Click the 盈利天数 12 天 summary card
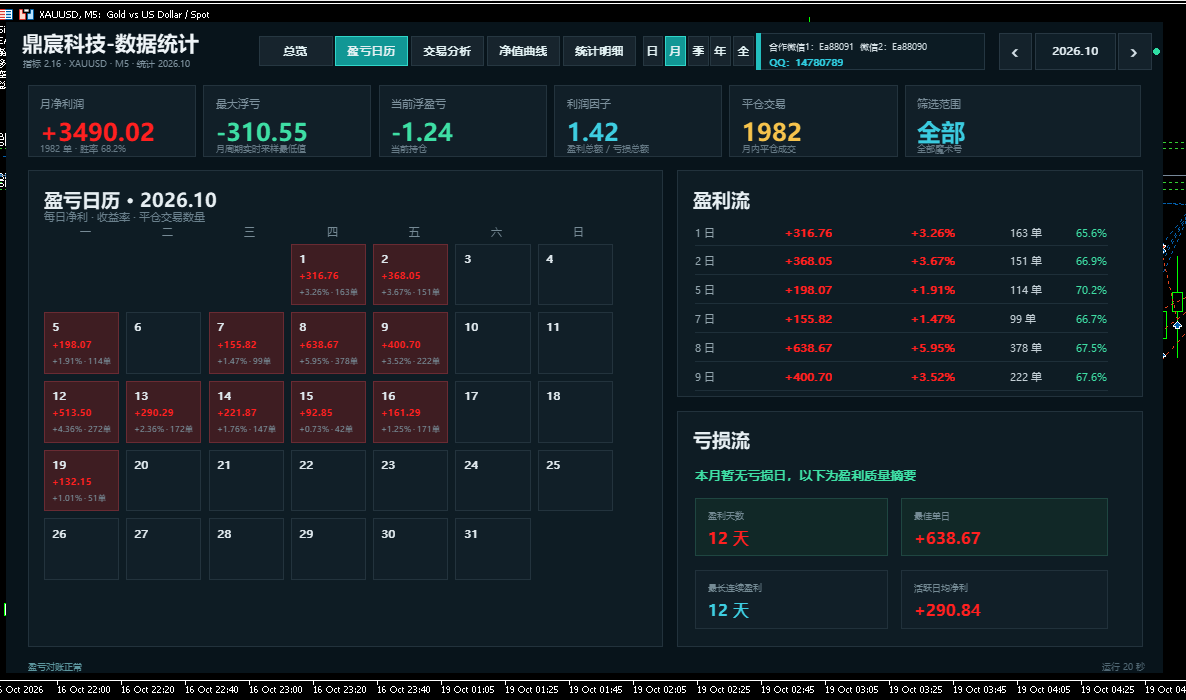This screenshot has width=1186, height=700. [791, 527]
